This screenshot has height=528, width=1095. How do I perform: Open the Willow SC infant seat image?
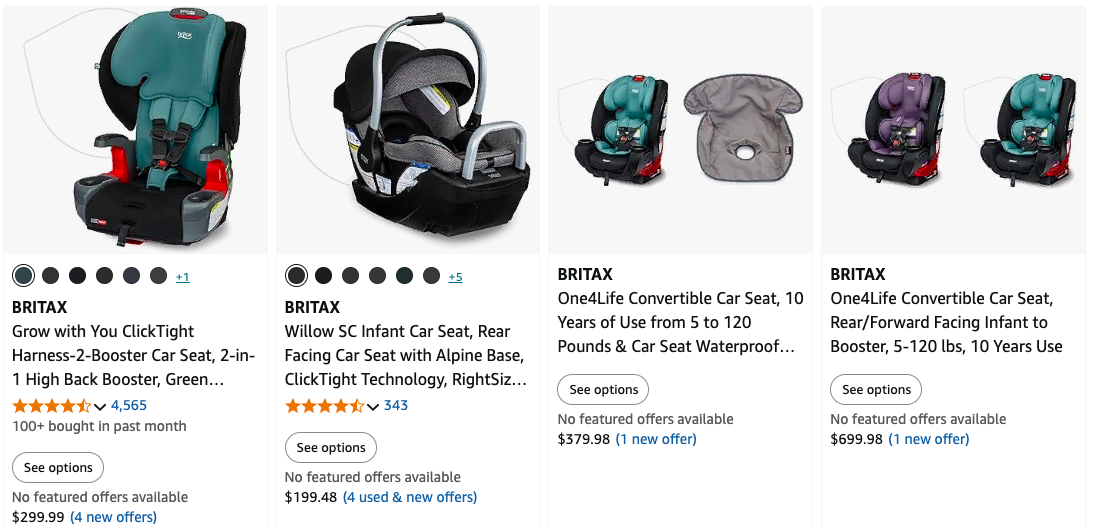pos(408,130)
